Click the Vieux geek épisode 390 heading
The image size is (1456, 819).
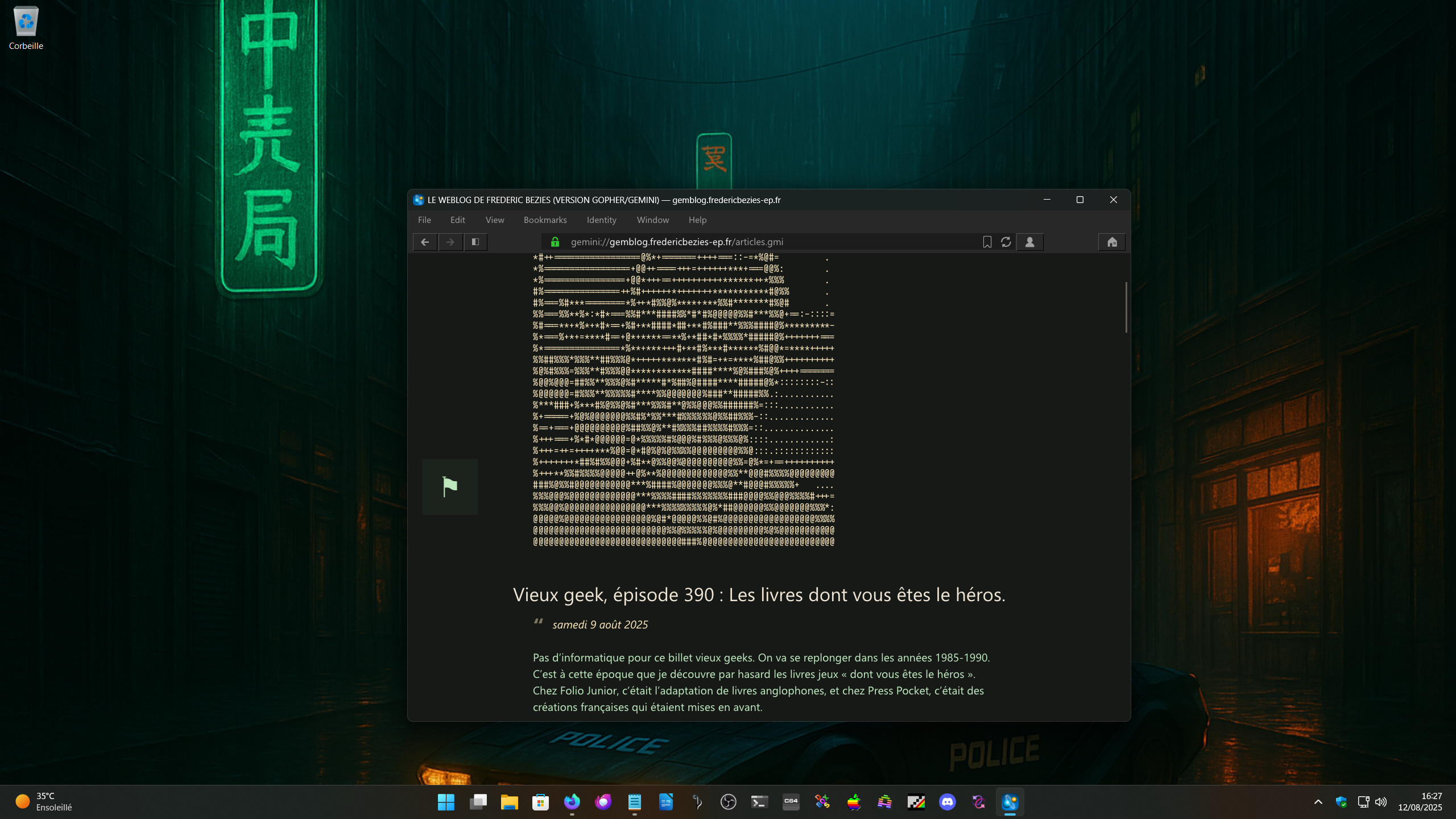coord(759,594)
